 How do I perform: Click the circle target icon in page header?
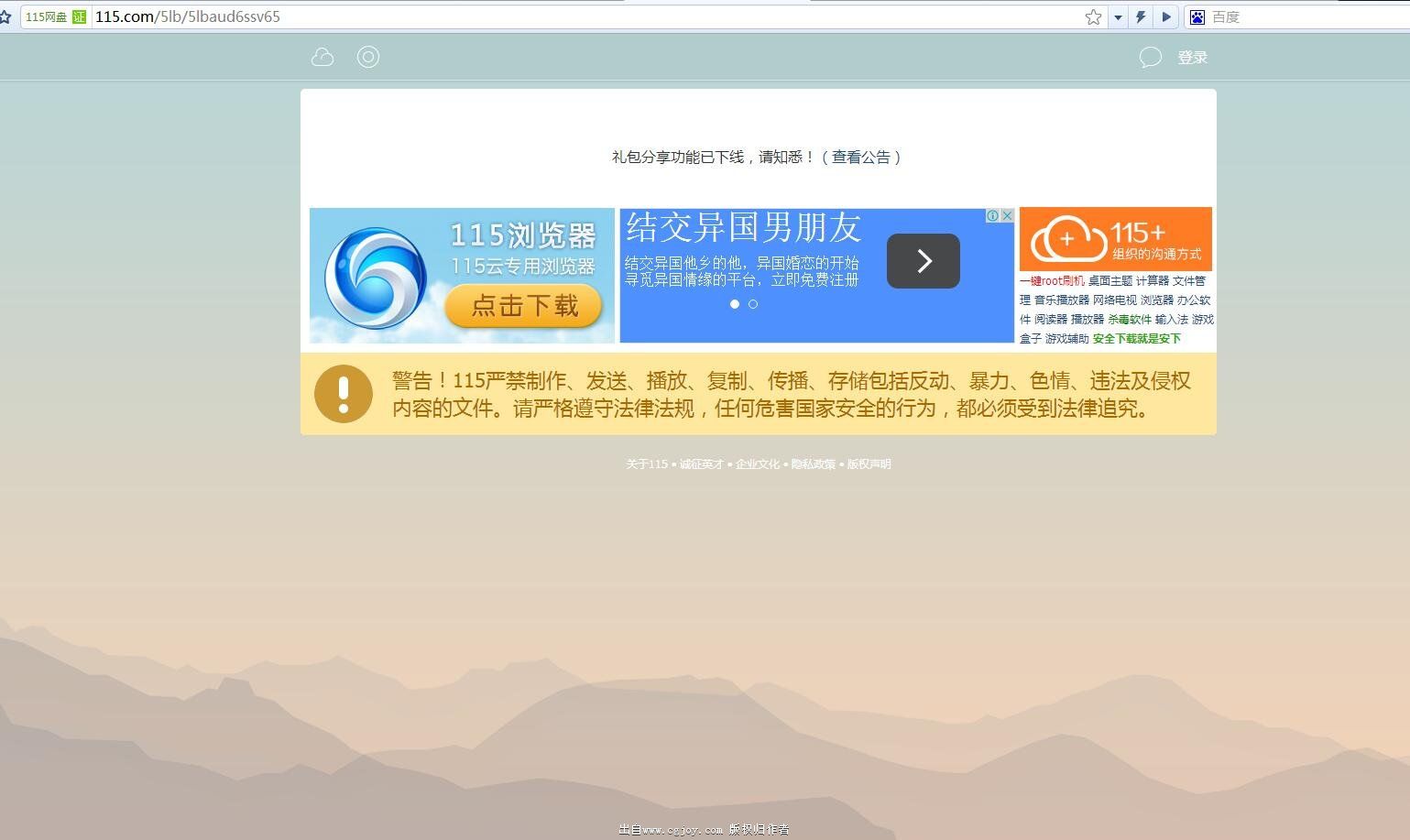(368, 57)
